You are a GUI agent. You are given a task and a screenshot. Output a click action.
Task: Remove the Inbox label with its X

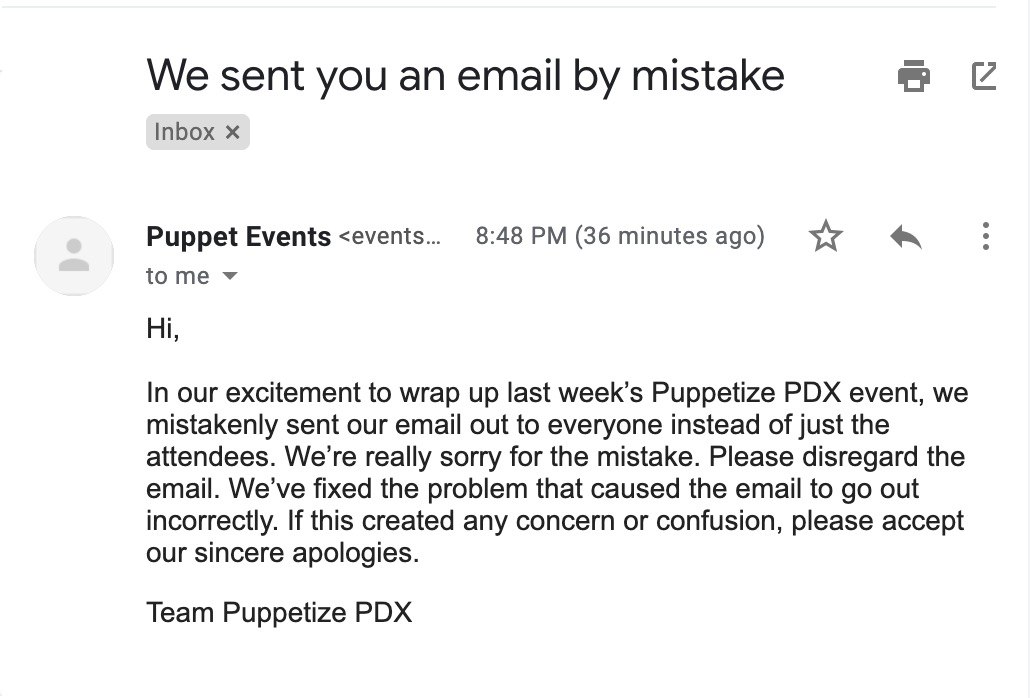coord(232,132)
